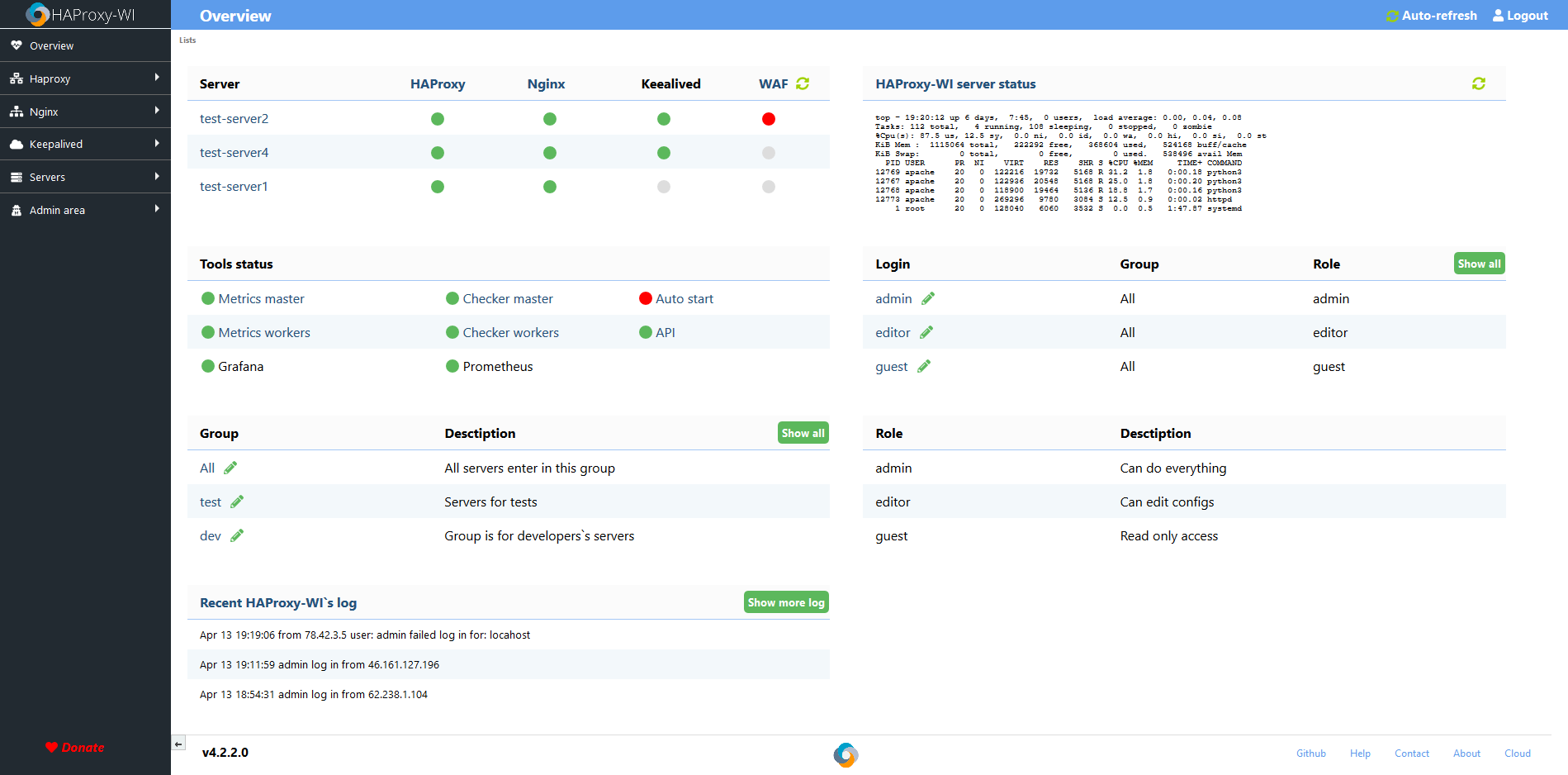Viewport: 1568px width, 775px height.
Task: Click the red Auto start status indicator
Action: point(646,298)
